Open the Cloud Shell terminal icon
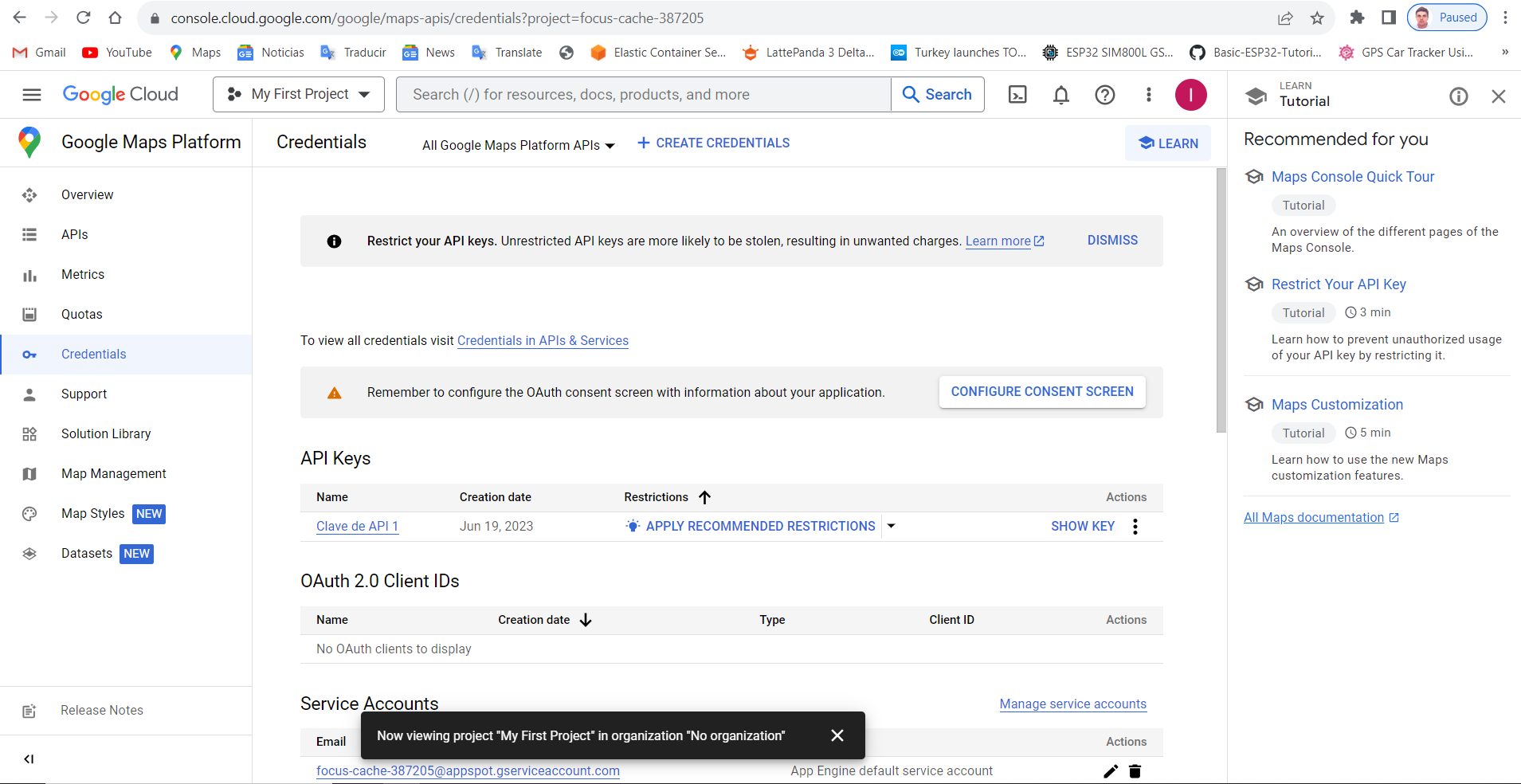 coord(1017,95)
